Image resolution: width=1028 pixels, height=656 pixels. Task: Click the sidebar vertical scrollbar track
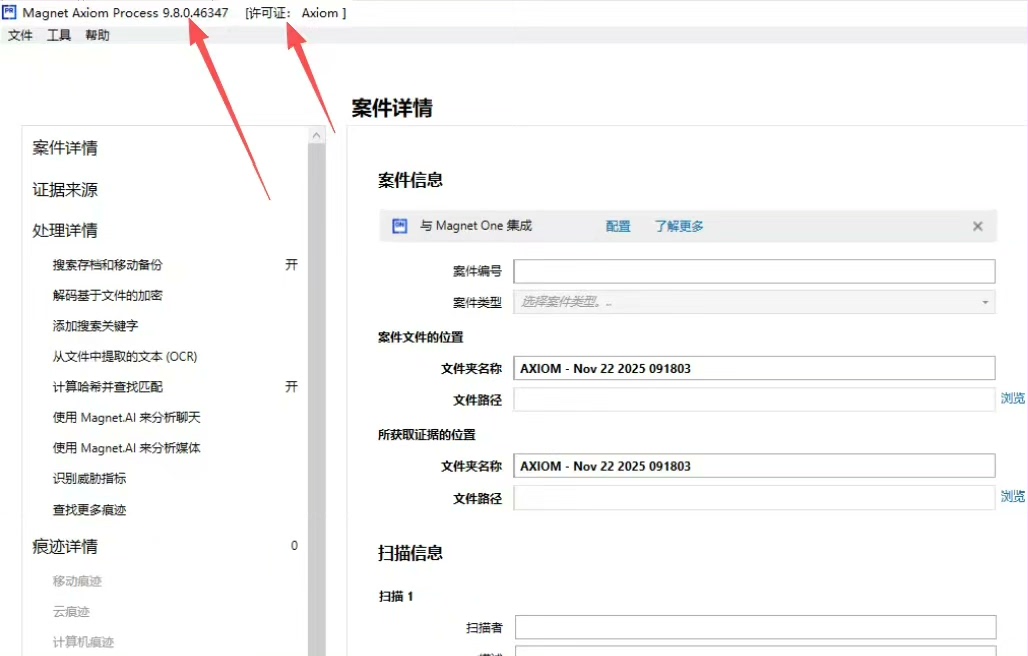point(317,400)
